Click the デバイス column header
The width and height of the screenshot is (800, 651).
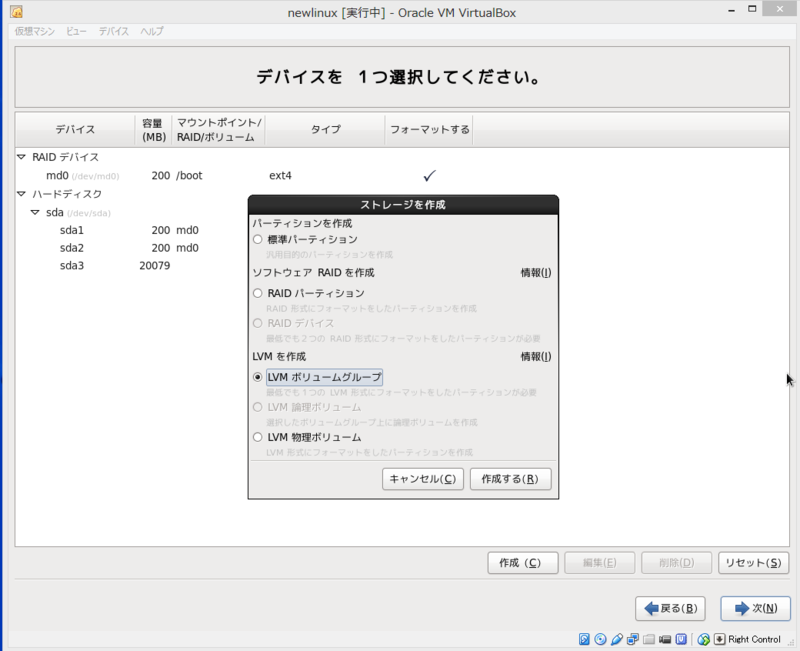click(76, 130)
